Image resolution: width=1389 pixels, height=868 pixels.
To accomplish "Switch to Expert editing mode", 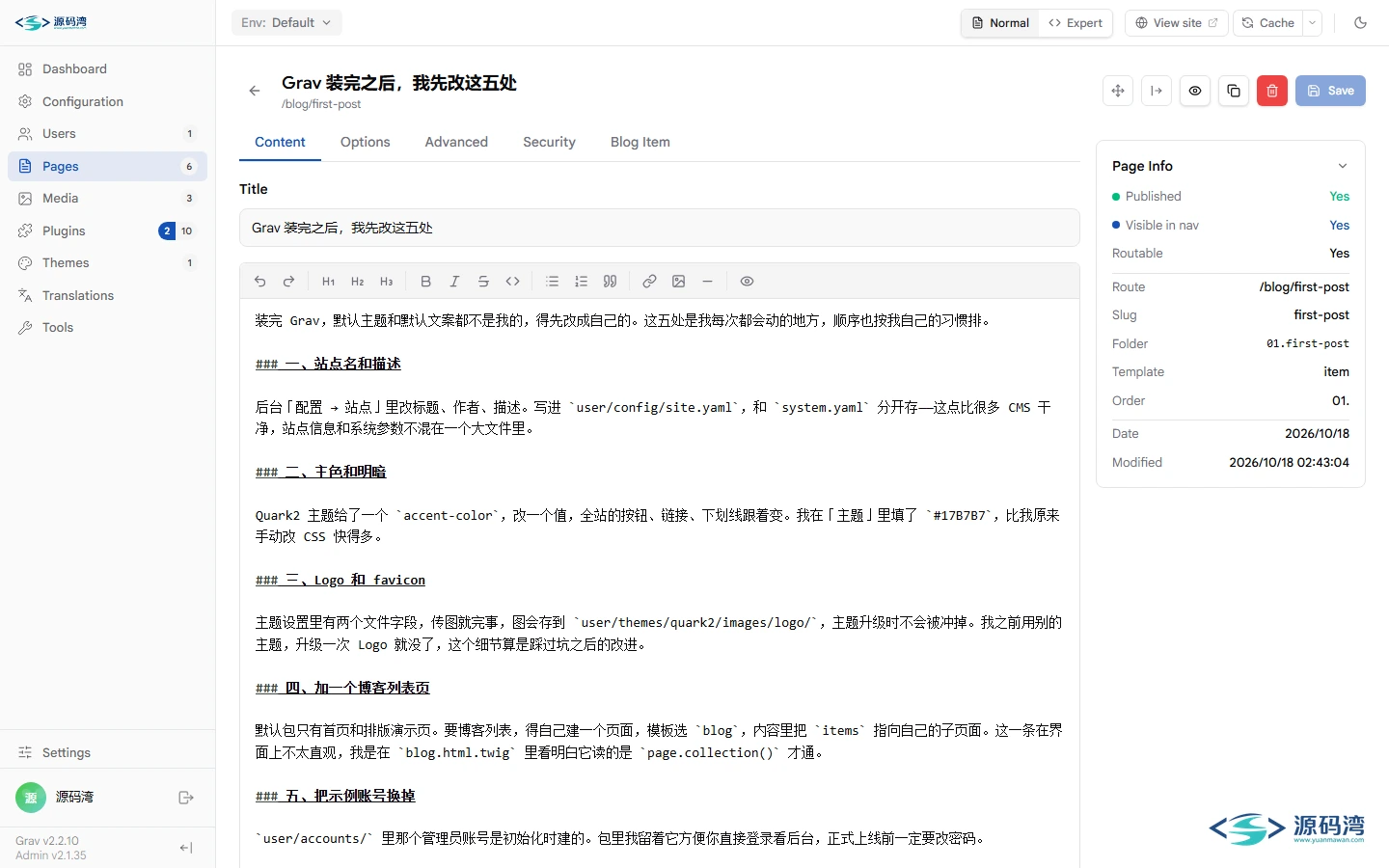I will click(1076, 23).
